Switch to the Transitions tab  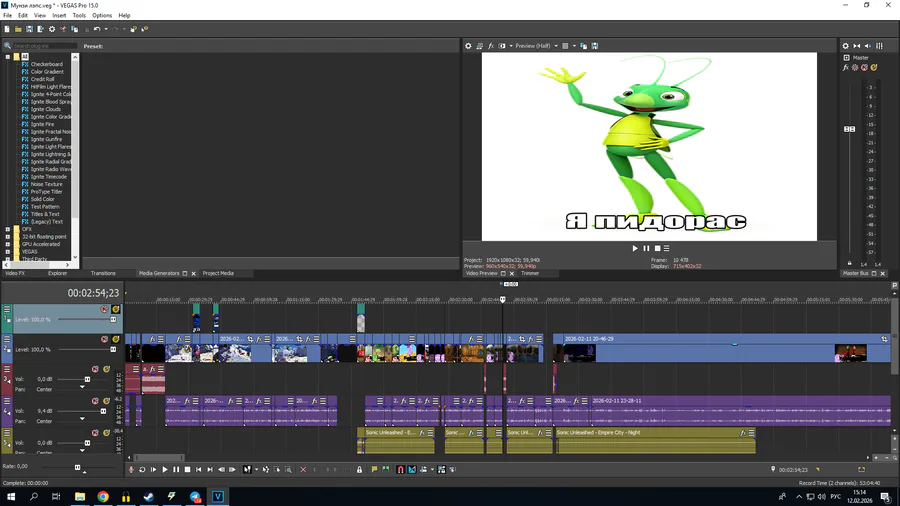pos(103,273)
